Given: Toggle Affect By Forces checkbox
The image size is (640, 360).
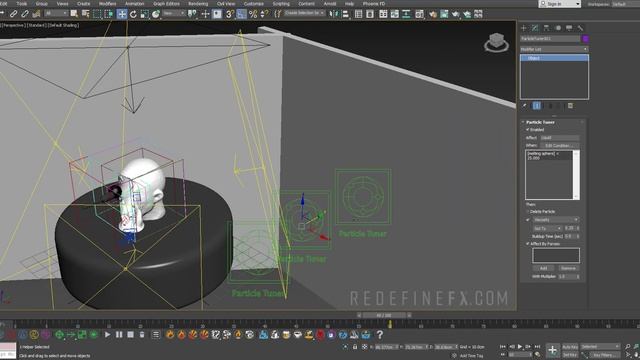Looking at the screenshot, I should click(528, 244).
